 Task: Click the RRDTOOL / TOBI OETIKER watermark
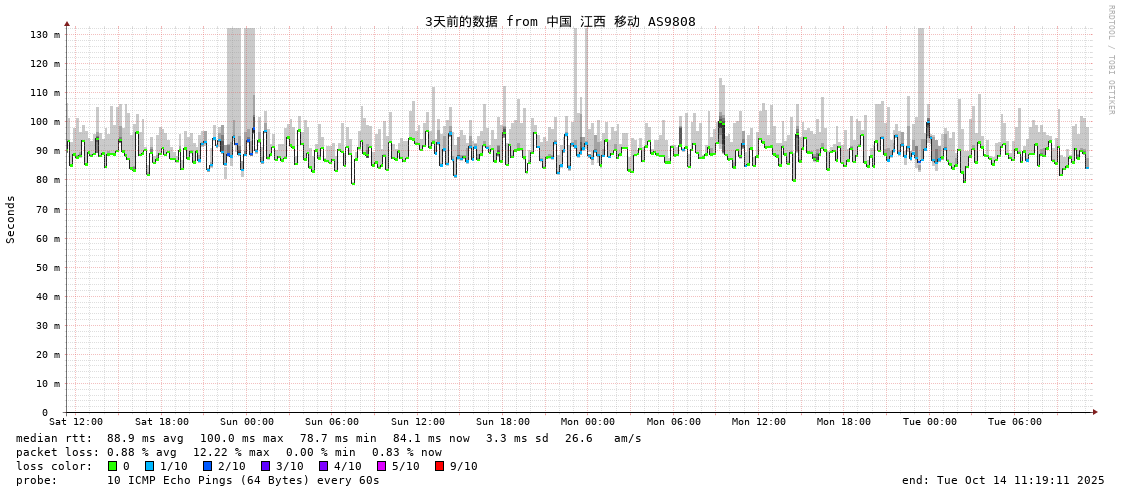(1110, 60)
